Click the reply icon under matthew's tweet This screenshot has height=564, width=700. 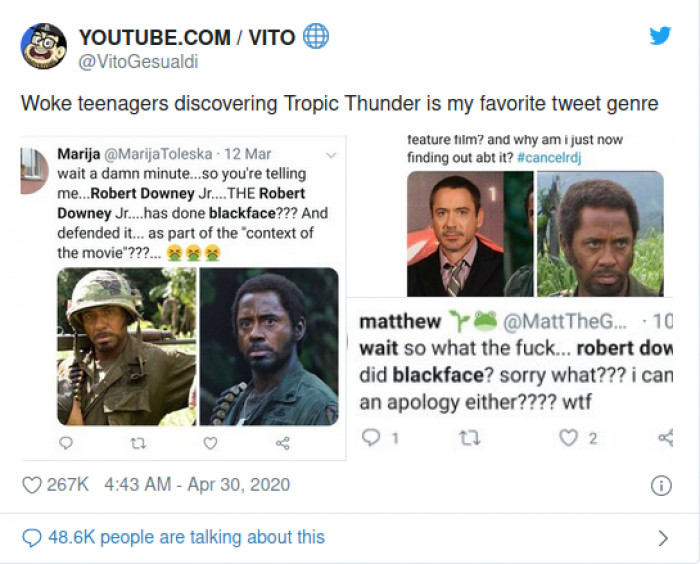371,438
